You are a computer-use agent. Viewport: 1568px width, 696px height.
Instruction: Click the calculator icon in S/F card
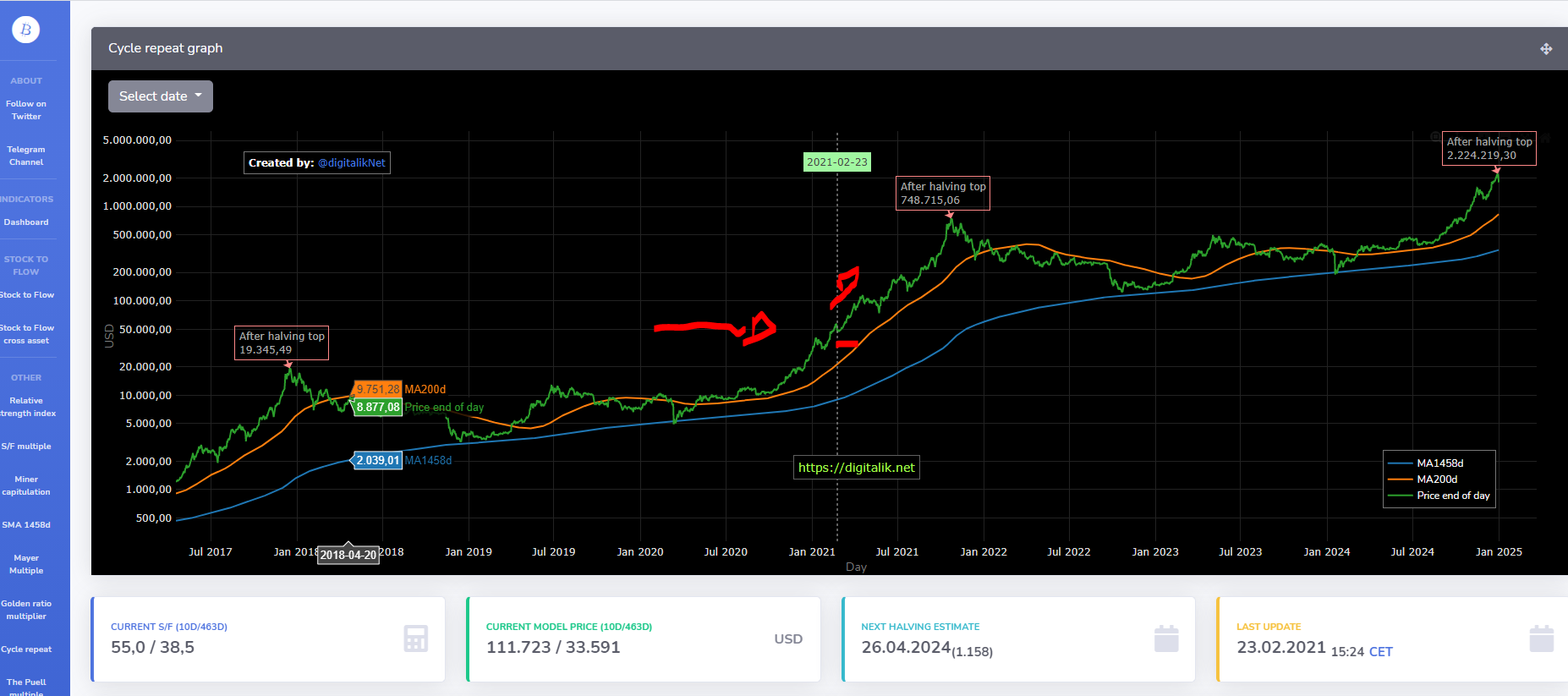(x=415, y=638)
